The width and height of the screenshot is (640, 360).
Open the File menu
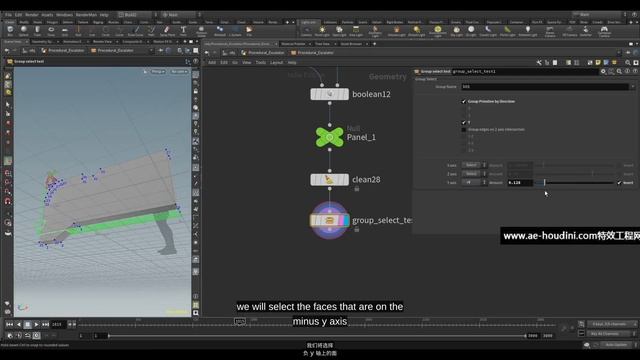pyautogui.click(x=8, y=15)
